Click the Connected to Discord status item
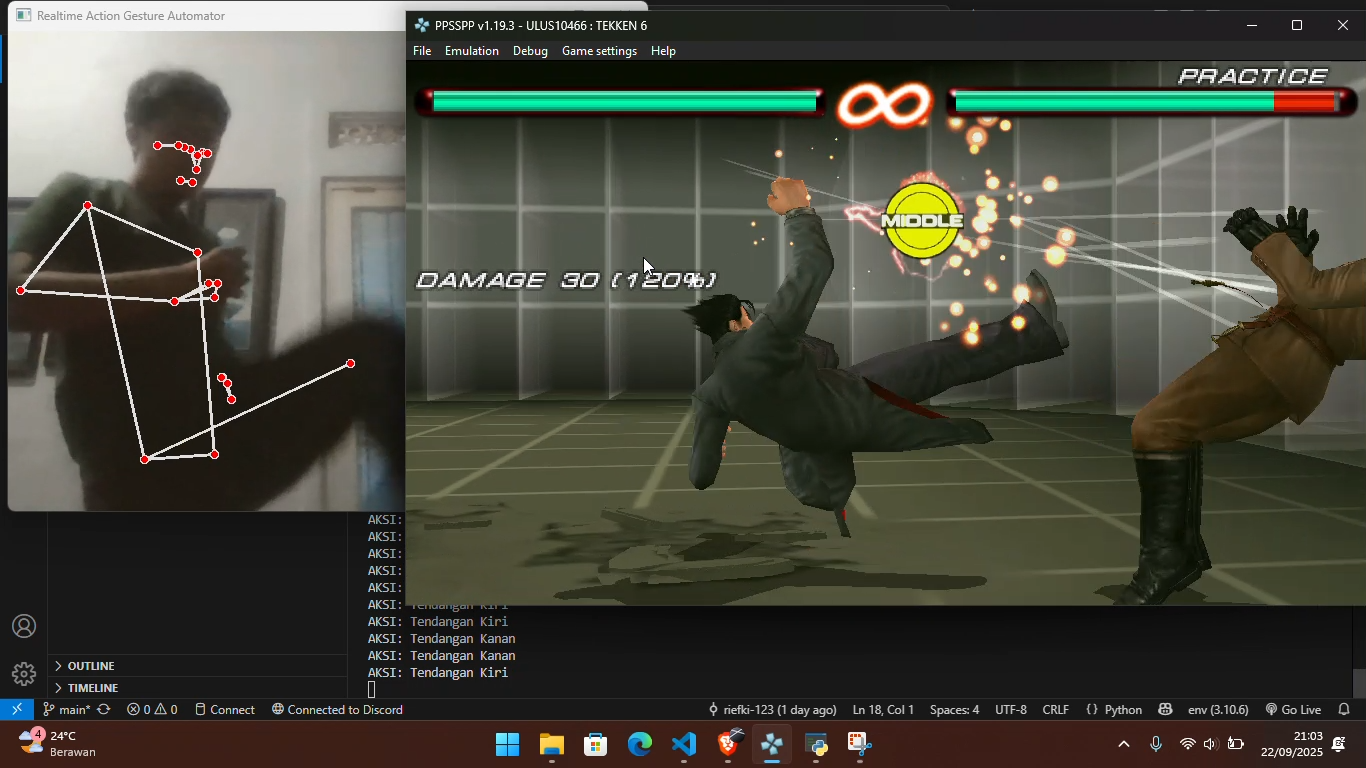This screenshot has height=768, width=1366. point(337,710)
